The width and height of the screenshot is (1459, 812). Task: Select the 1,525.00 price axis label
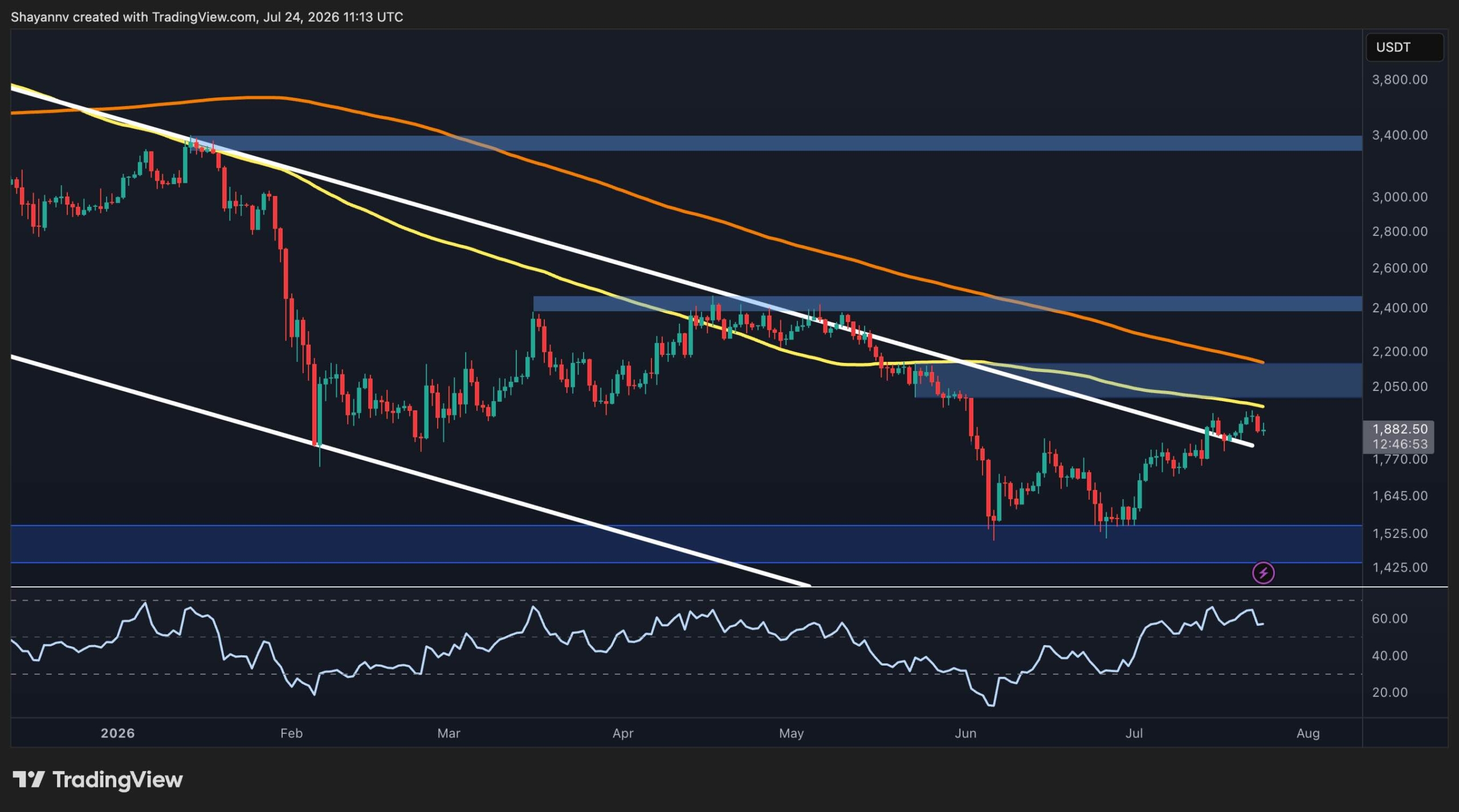pyautogui.click(x=1400, y=534)
